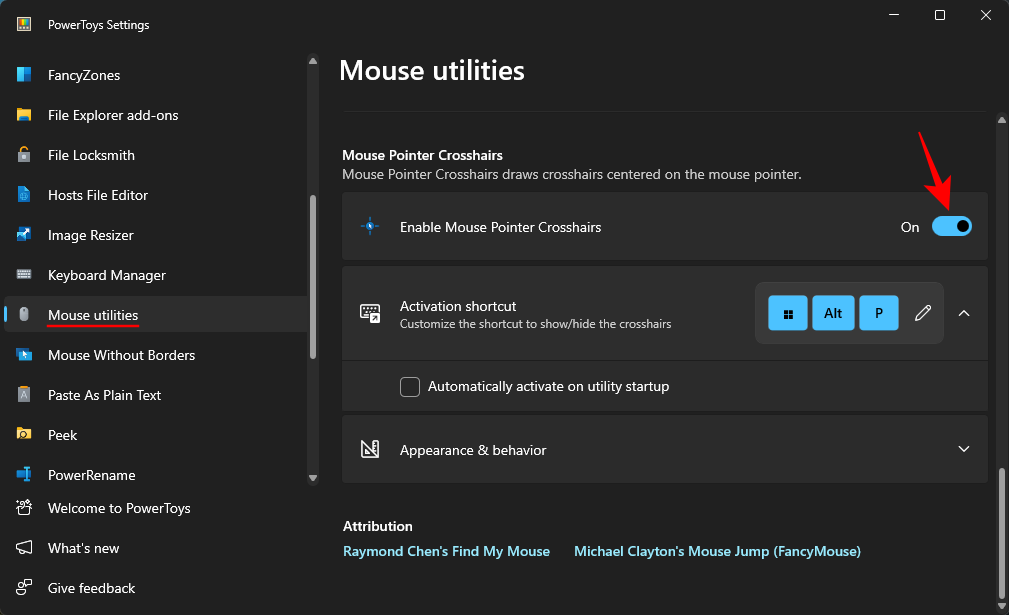Click the Hosts File Editor icon

click(x=24, y=194)
